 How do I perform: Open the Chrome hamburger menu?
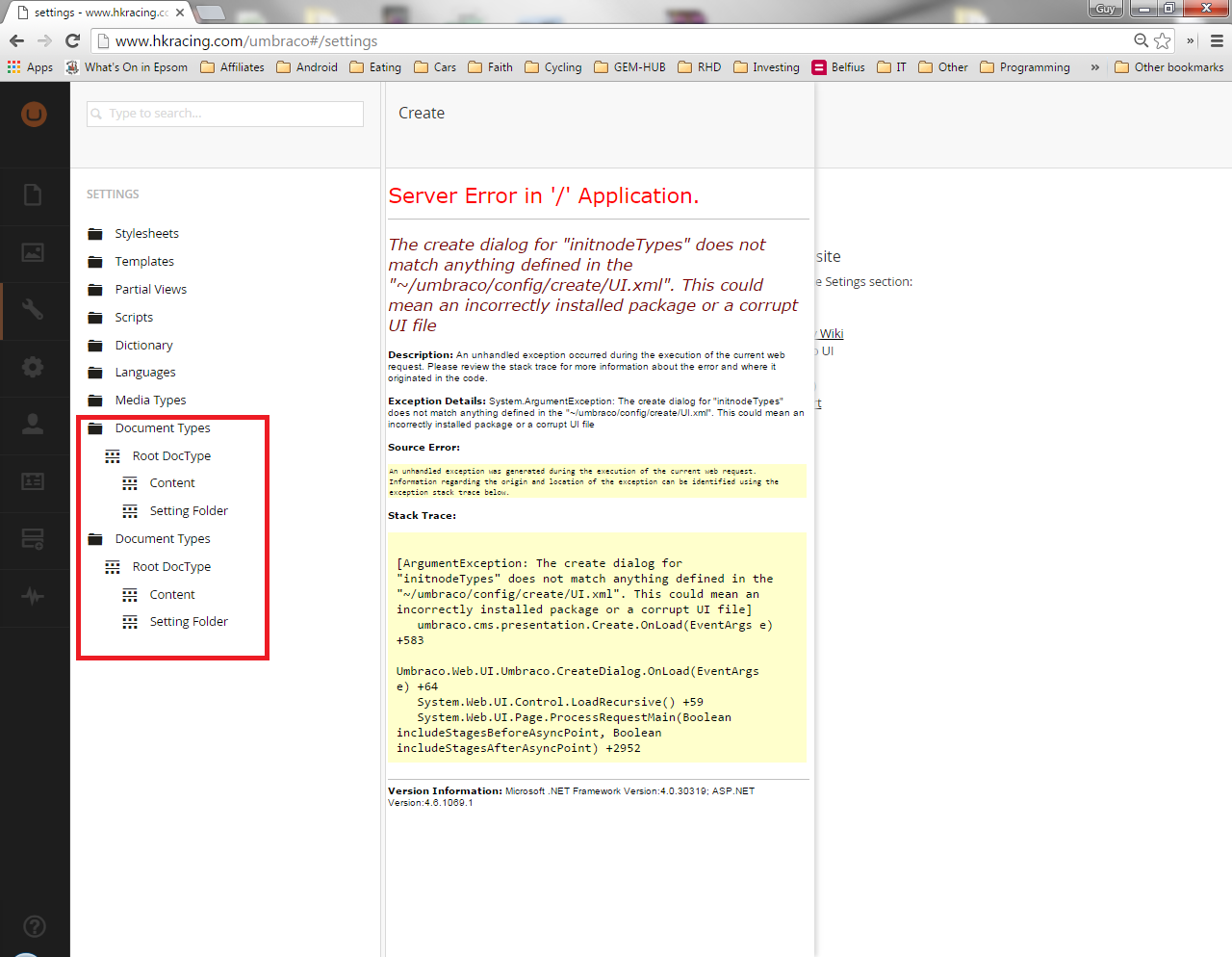coord(1217,40)
